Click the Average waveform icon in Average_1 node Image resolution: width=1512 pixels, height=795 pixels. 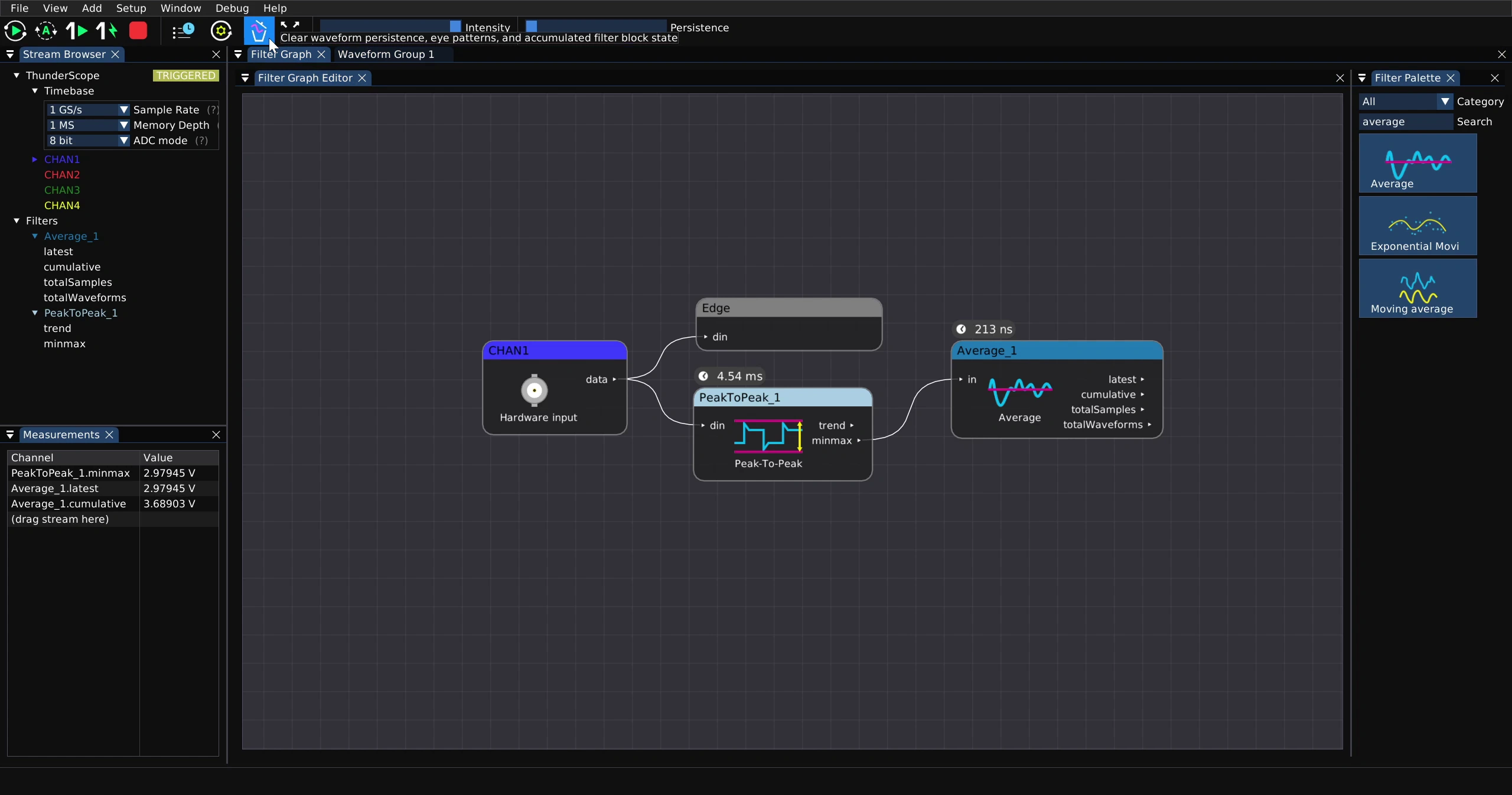[1020, 393]
